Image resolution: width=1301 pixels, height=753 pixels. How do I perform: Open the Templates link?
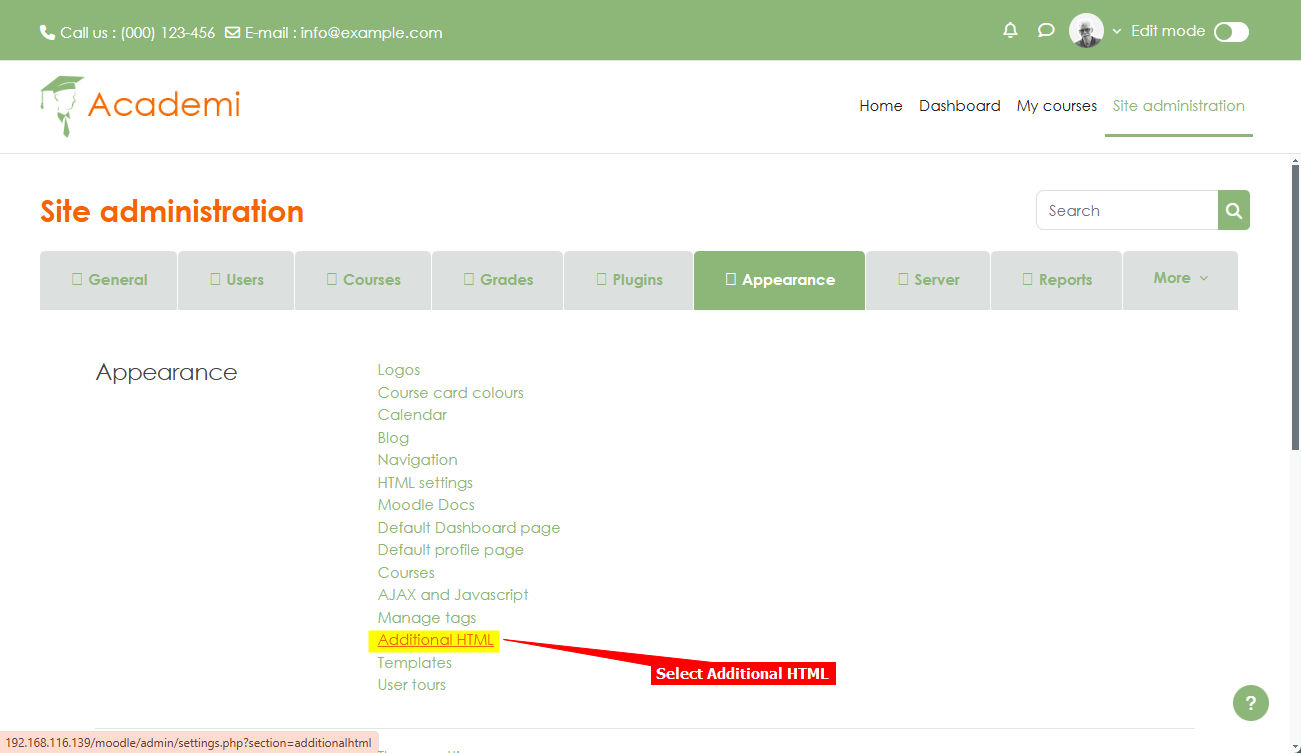pyautogui.click(x=415, y=663)
